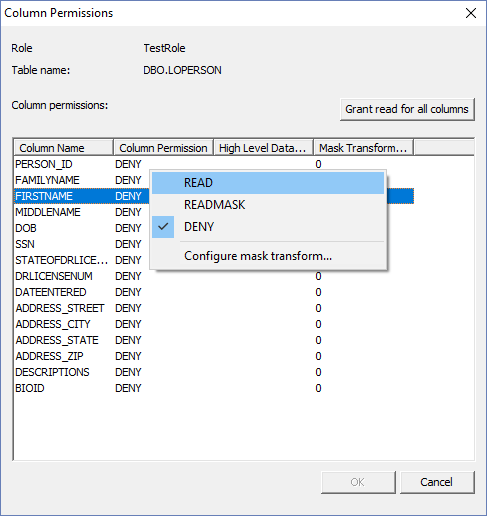Click the Mask Transform column header
Image resolution: width=487 pixels, height=516 pixels.
pos(363,148)
